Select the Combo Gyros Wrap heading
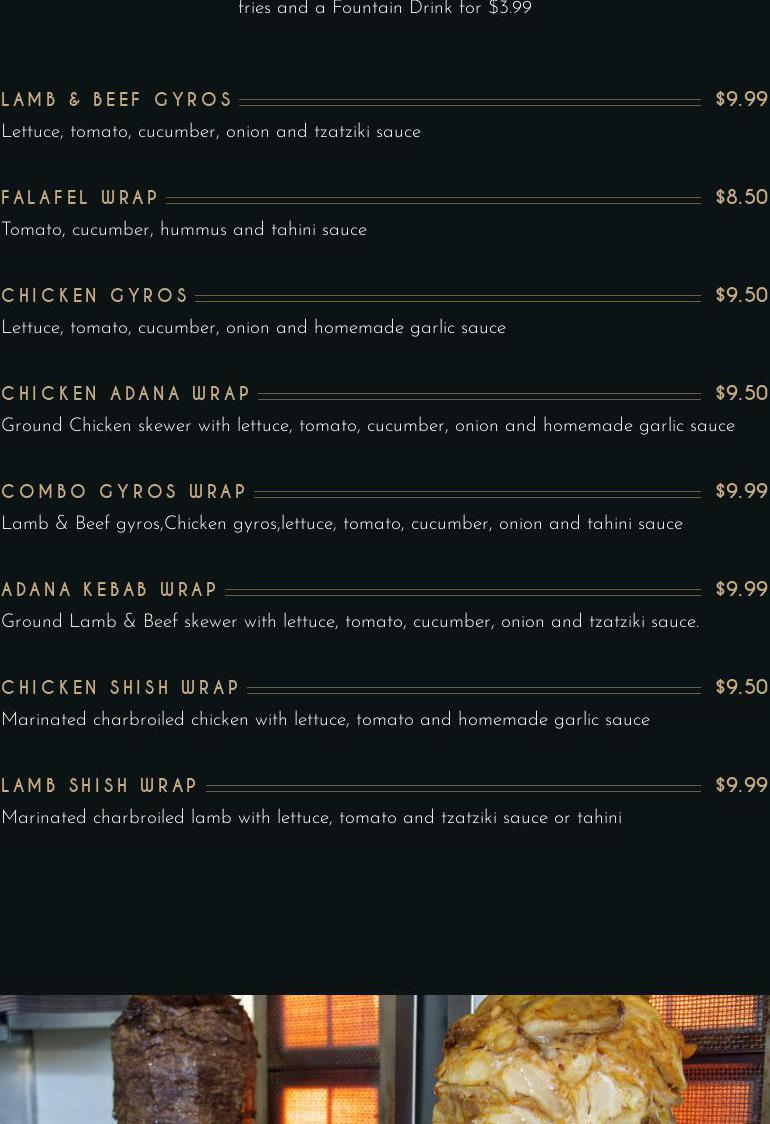Screen dimensions: 770x1124 [x=124, y=492]
